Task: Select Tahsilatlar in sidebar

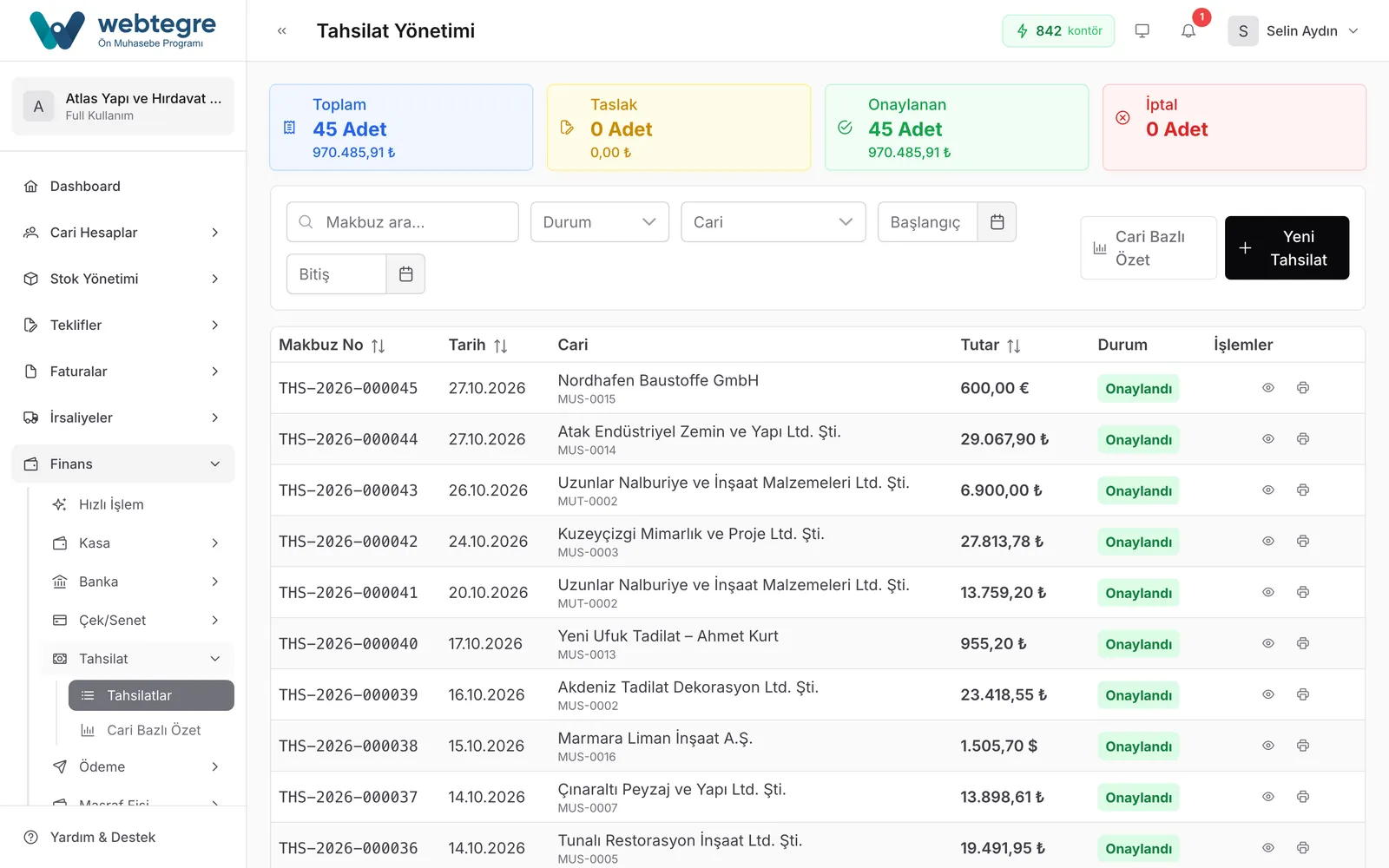Action: (x=151, y=695)
